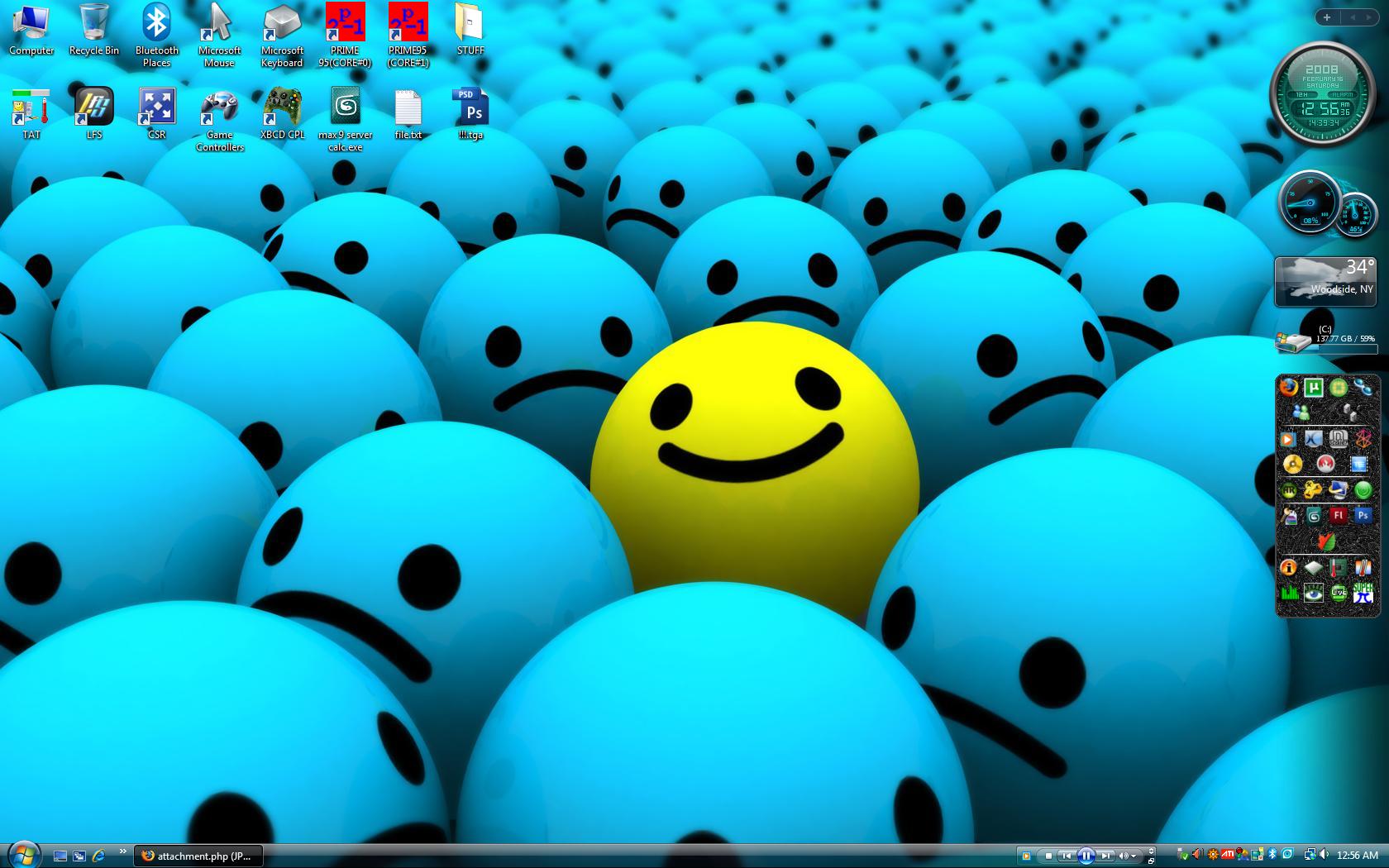1389x868 pixels.
Task: Open the Bluetooth tray icon
Action: point(1272,855)
